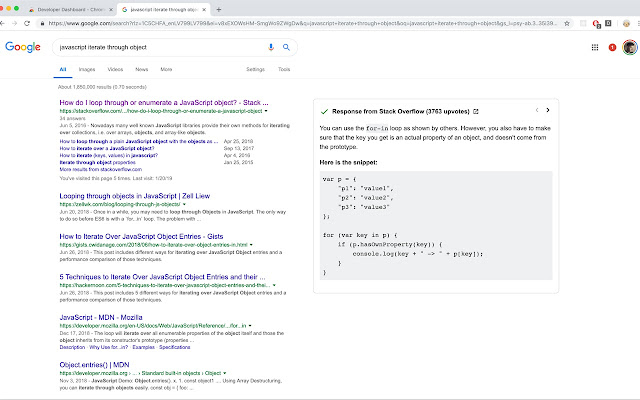Open MDN 'Why Use for...in?' sitelink
The image size is (640, 400).
click(109, 347)
